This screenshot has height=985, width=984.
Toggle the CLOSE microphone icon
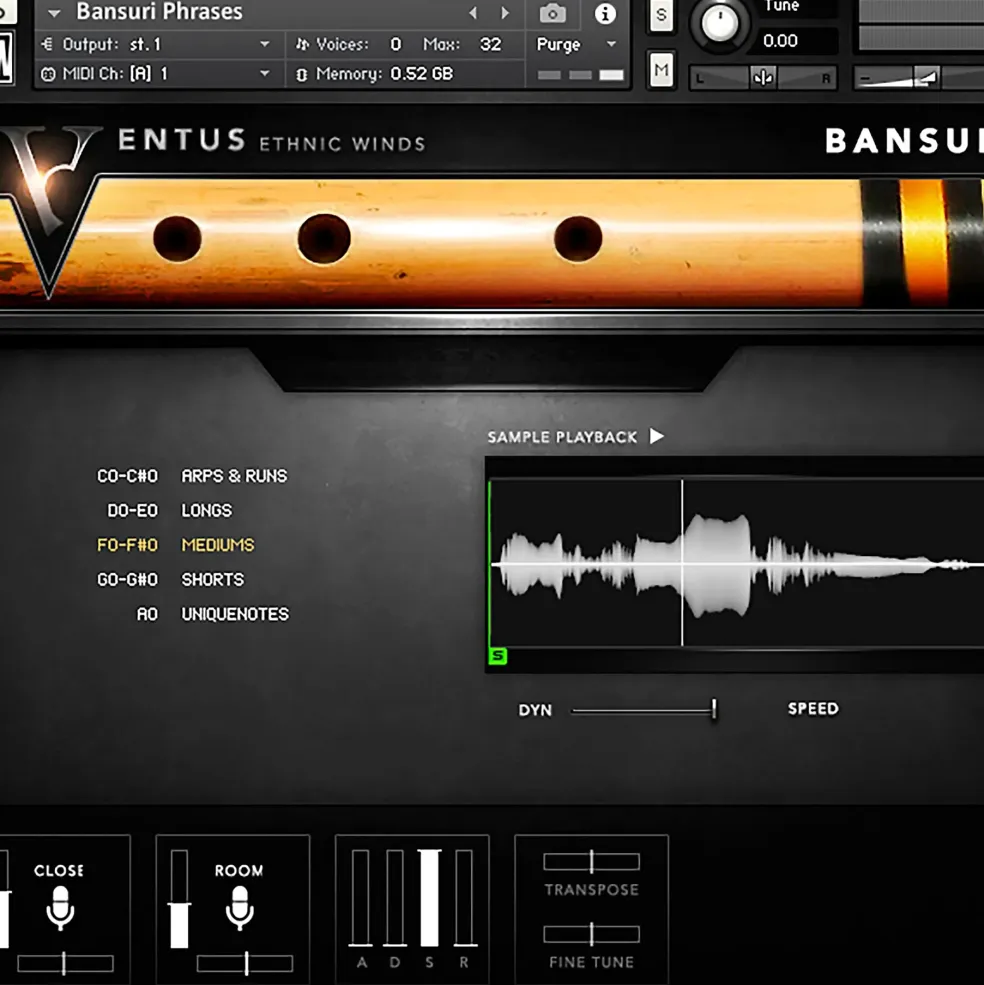60,908
